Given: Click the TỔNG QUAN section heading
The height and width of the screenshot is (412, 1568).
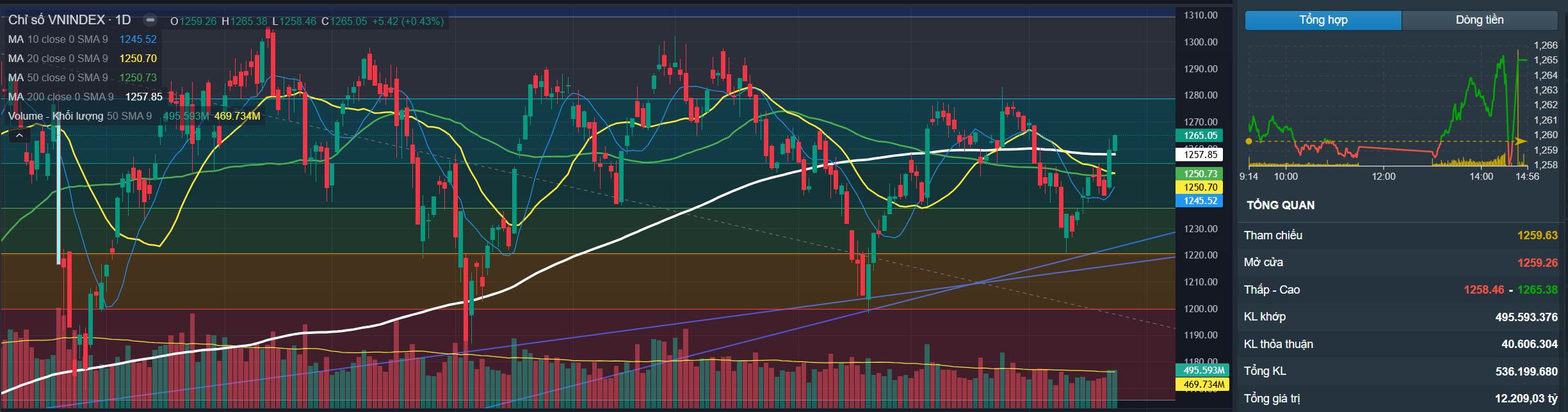Looking at the screenshot, I should pos(1281,205).
